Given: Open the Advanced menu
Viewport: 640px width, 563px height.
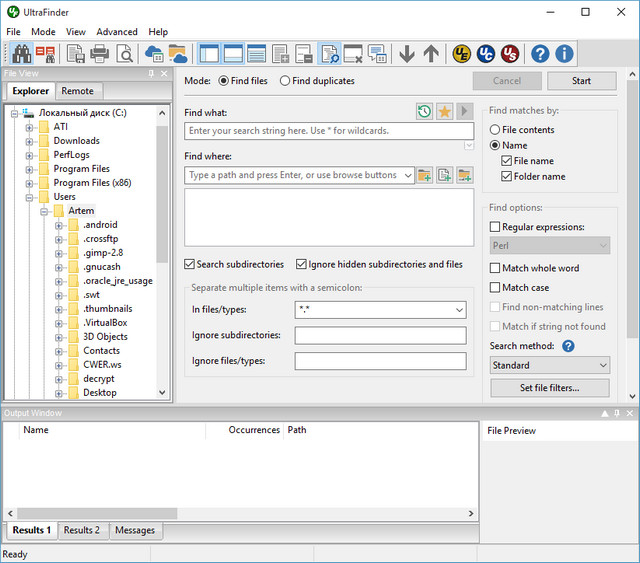Looking at the screenshot, I should click(117, 32).
